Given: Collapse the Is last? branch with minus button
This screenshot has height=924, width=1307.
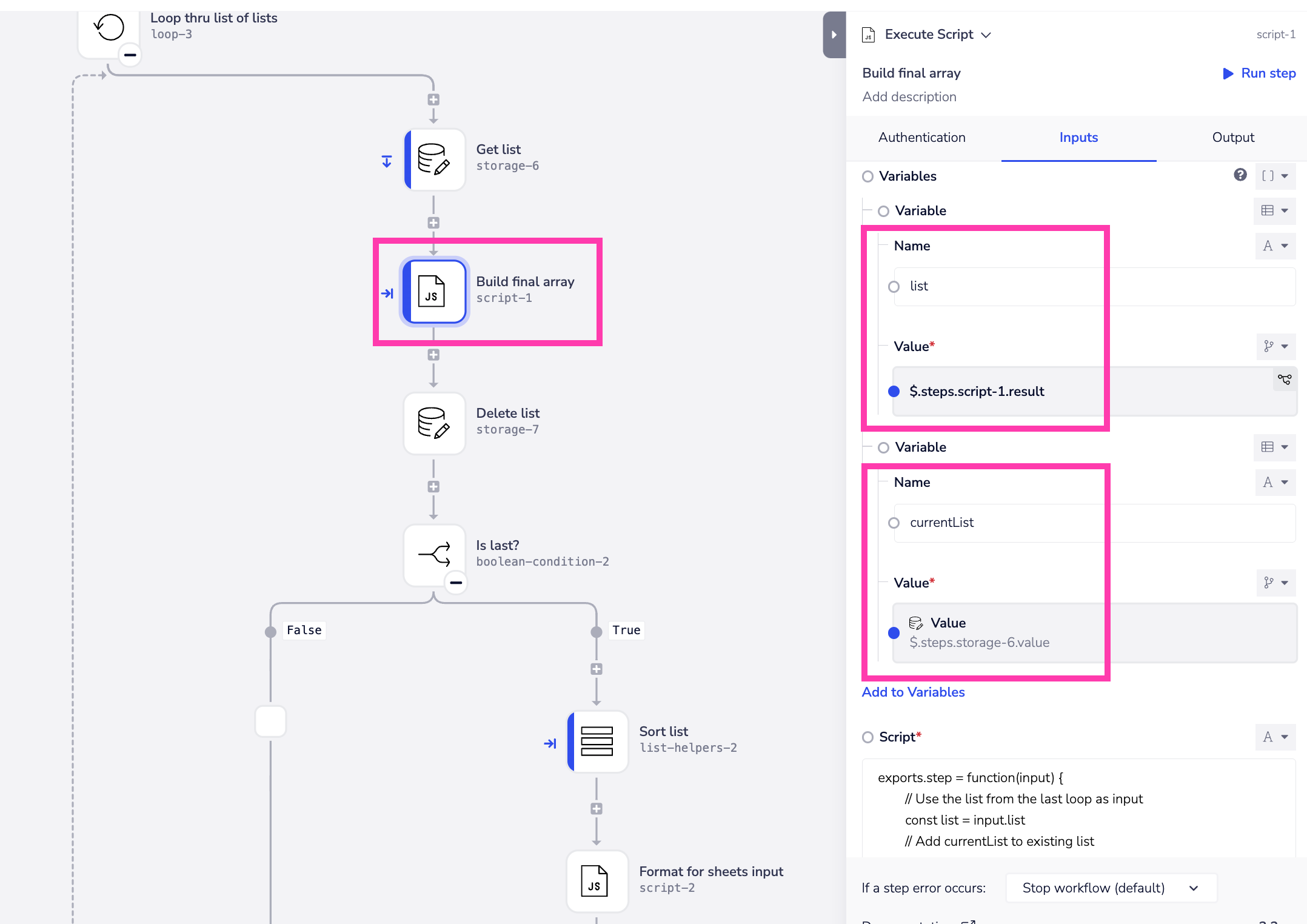Looking at the screenshot, I should point(456,583).
